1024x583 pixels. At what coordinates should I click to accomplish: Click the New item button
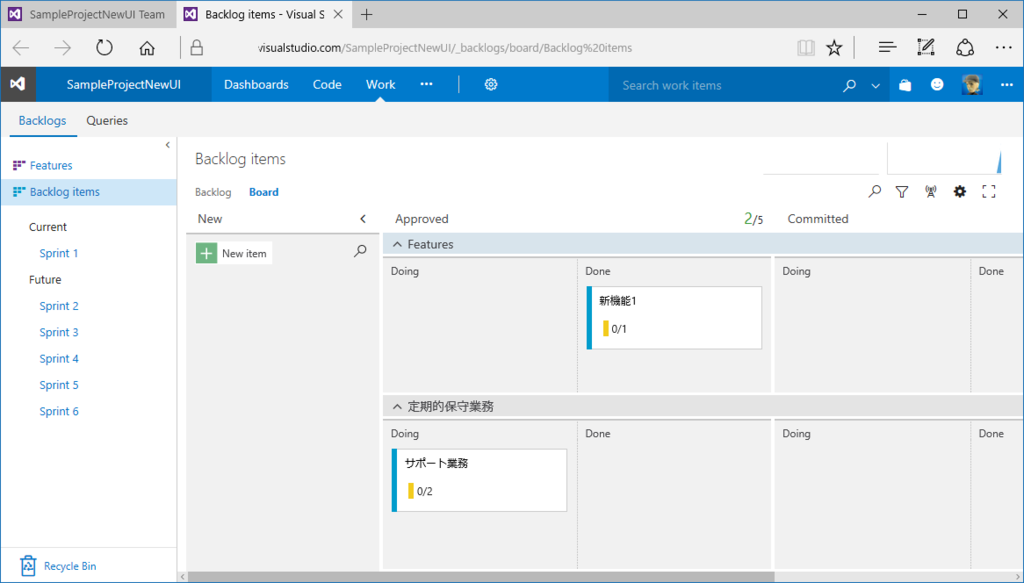(233, 253)
